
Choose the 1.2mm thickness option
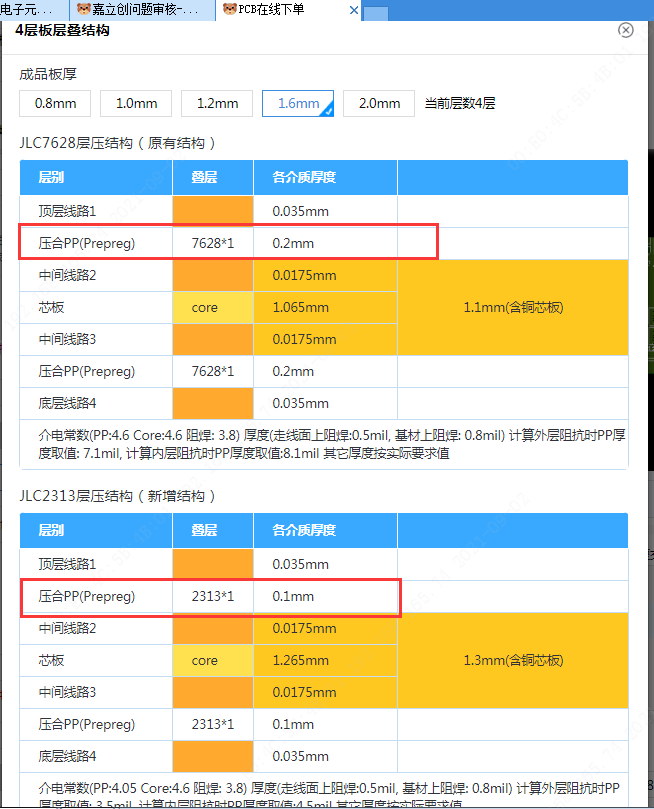tap(217, 103)
